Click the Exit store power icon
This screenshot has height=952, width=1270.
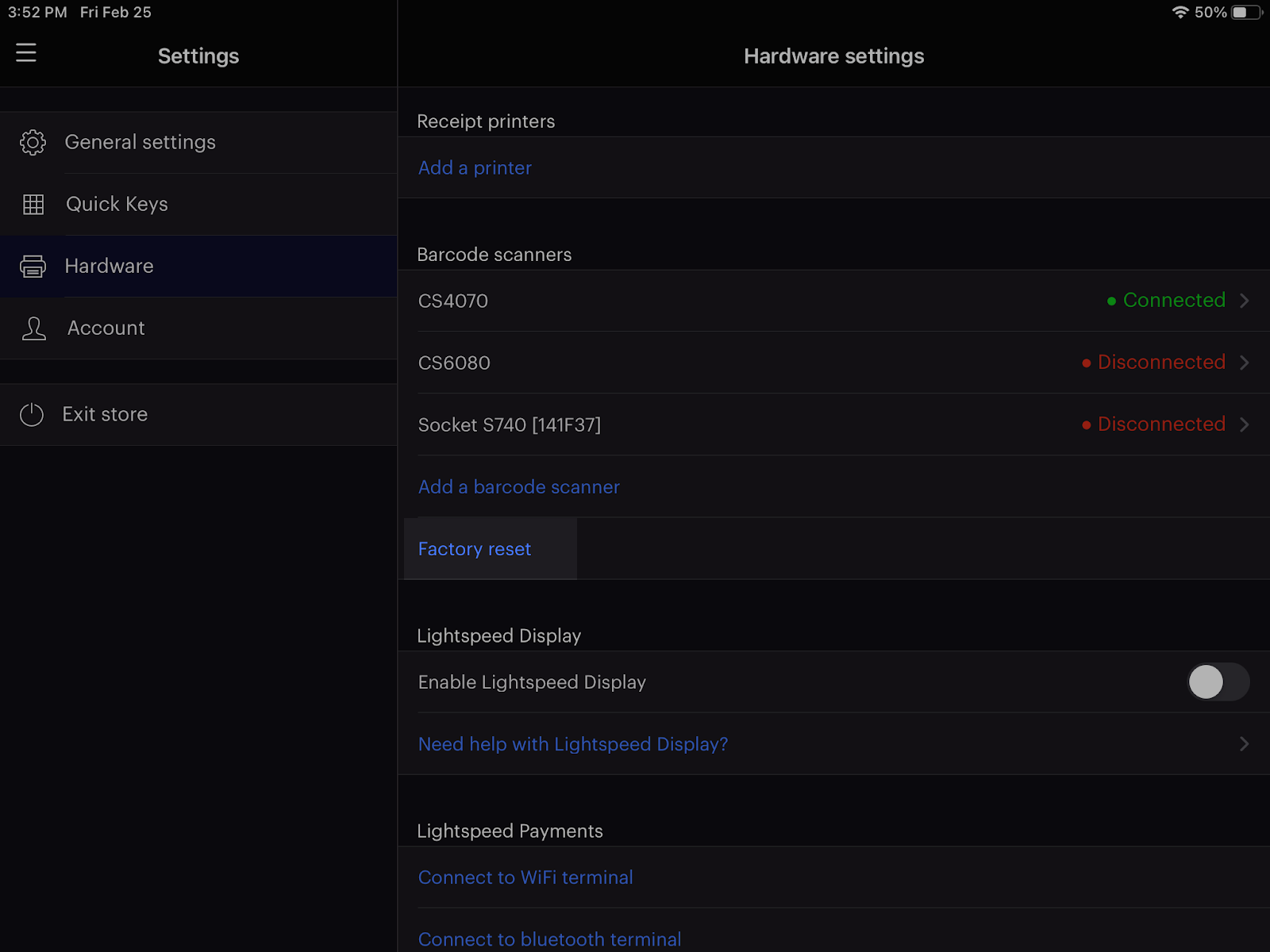32,415
